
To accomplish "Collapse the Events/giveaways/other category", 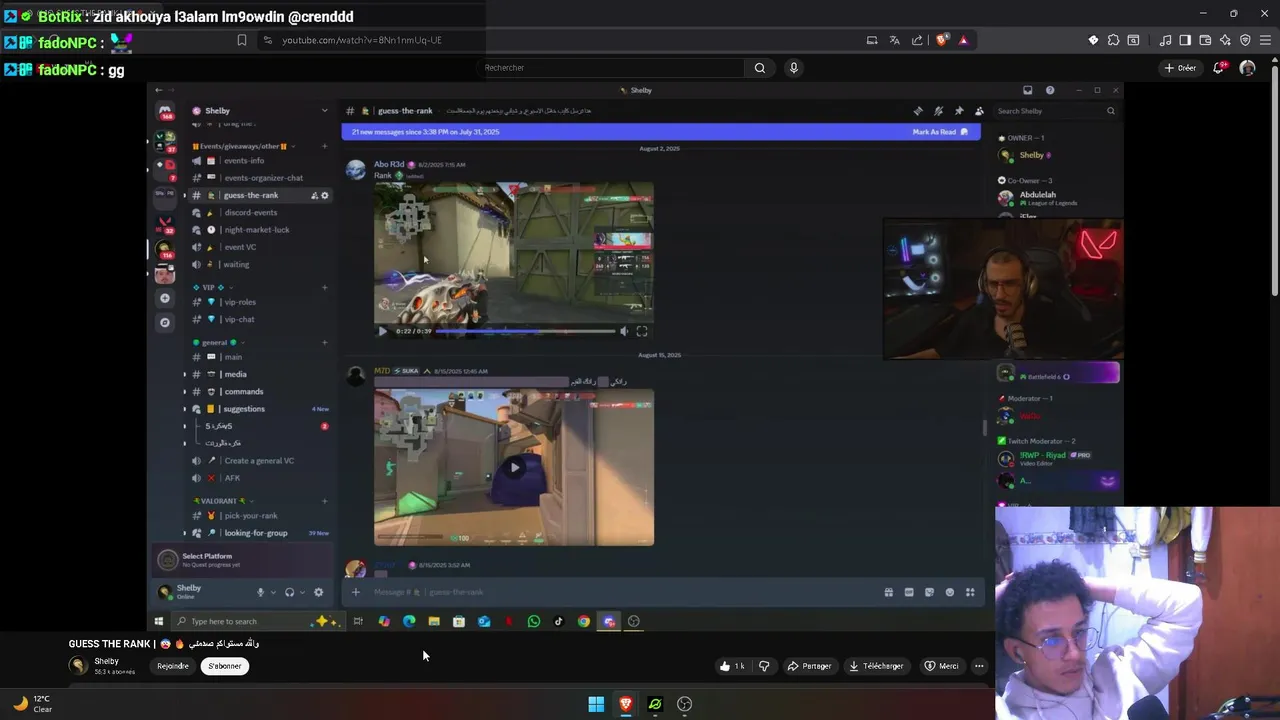I will 240,146.
